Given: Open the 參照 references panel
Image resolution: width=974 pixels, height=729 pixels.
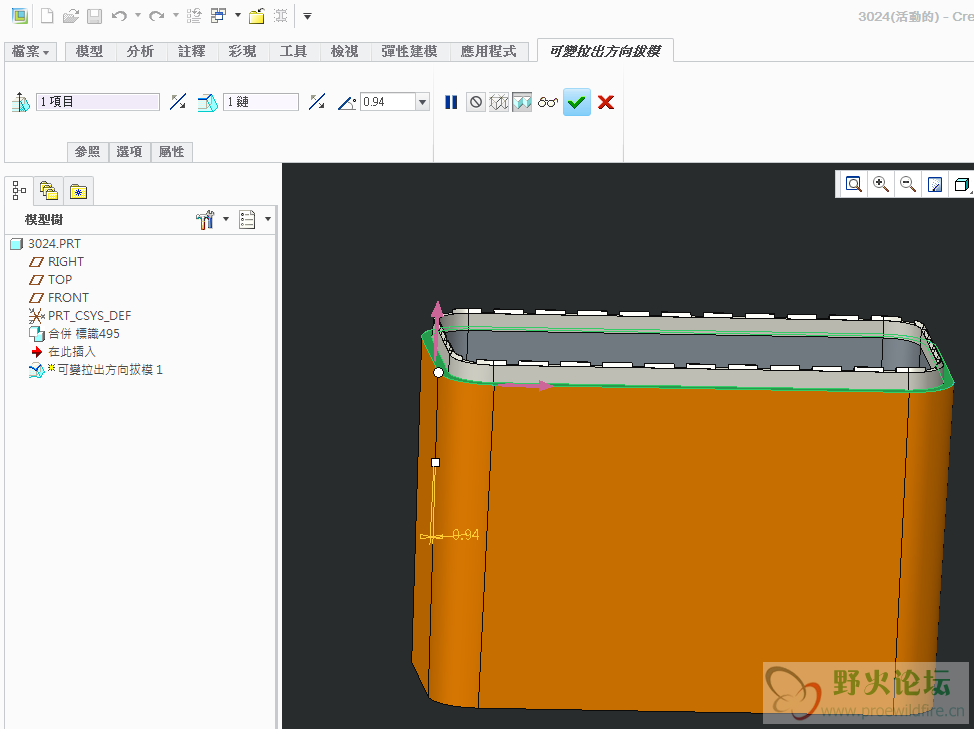Looking at the screenshot, I should [88, 152].
